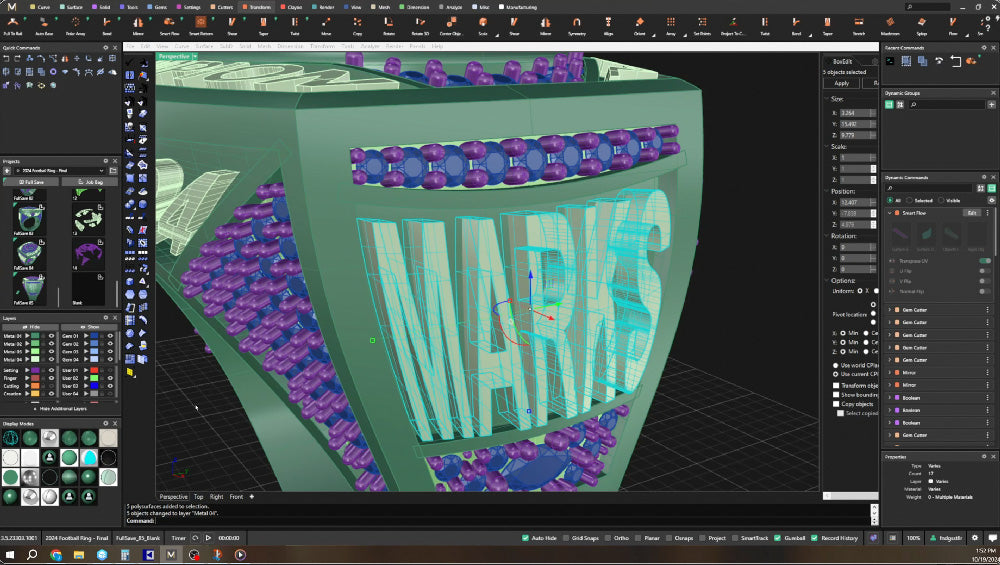Open Windows Start menu
The width and height of the screenshot is (1000, 565).
tap(10, 555)
